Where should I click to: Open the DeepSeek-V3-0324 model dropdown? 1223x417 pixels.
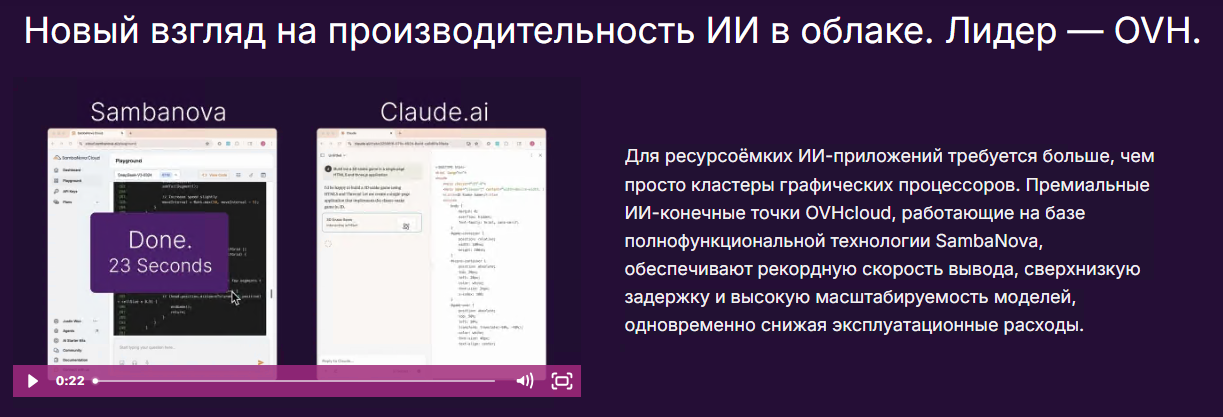pyautogui.click(x=145, y=175)
